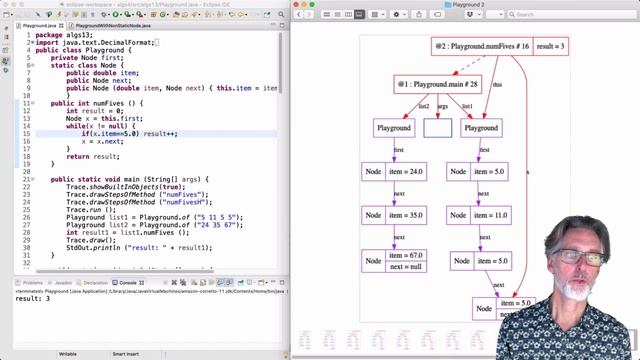The image size is (640, 360).
Task: Click the 'result: 3' console output text
Action: click(x=33, y=299)
